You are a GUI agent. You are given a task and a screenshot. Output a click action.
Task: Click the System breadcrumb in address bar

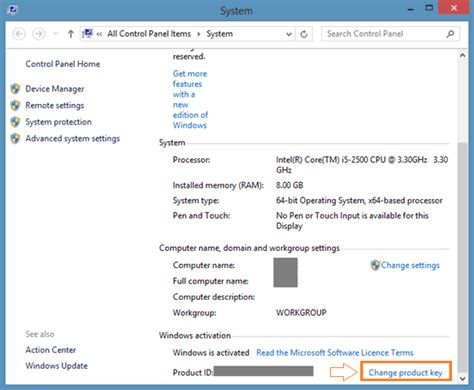(x=219, y=34)
